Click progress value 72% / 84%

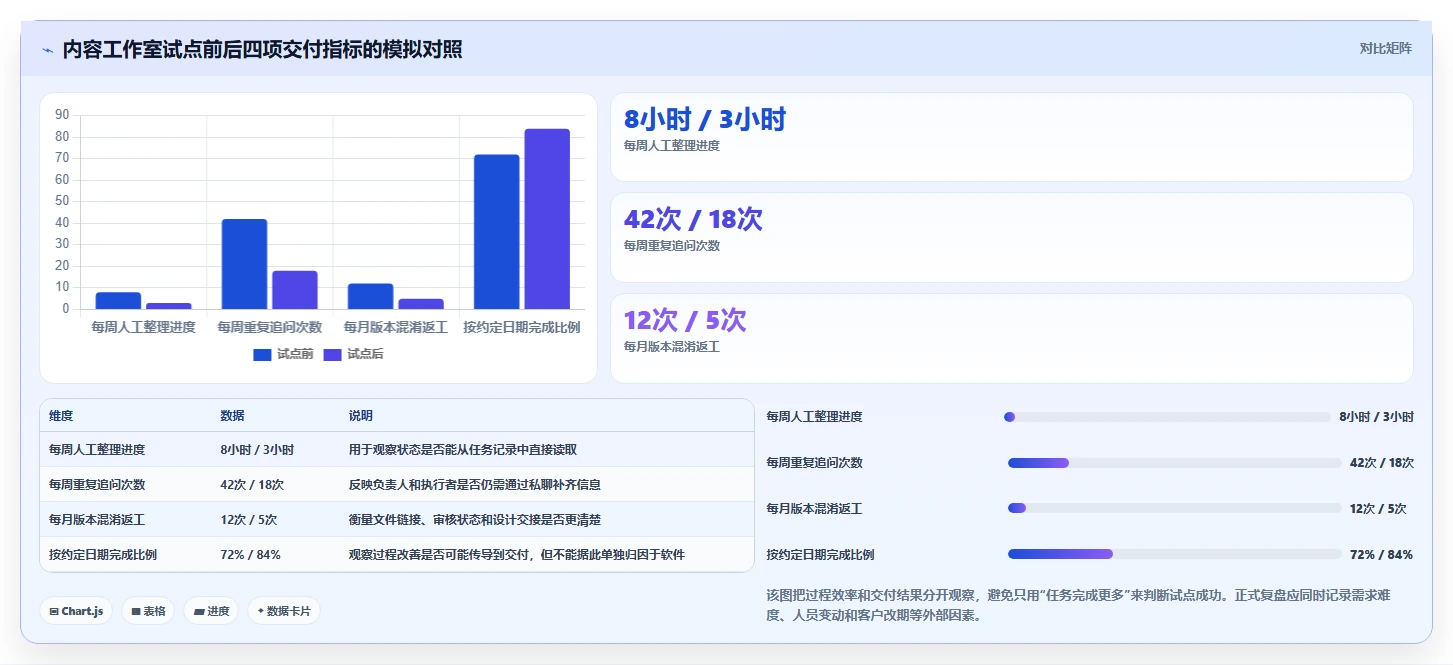pyautogui.click(x=1381, y=554)
